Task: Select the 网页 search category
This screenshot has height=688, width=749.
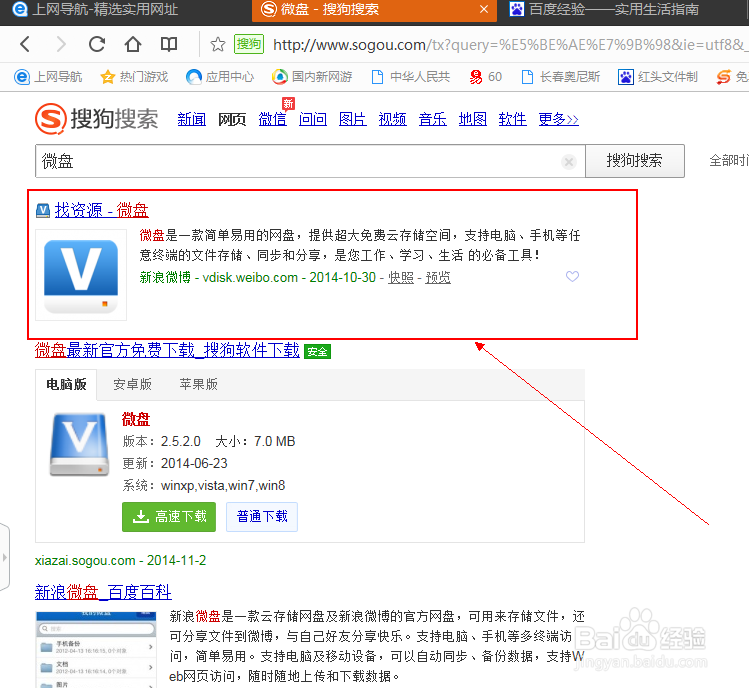Action: point(232,119)
